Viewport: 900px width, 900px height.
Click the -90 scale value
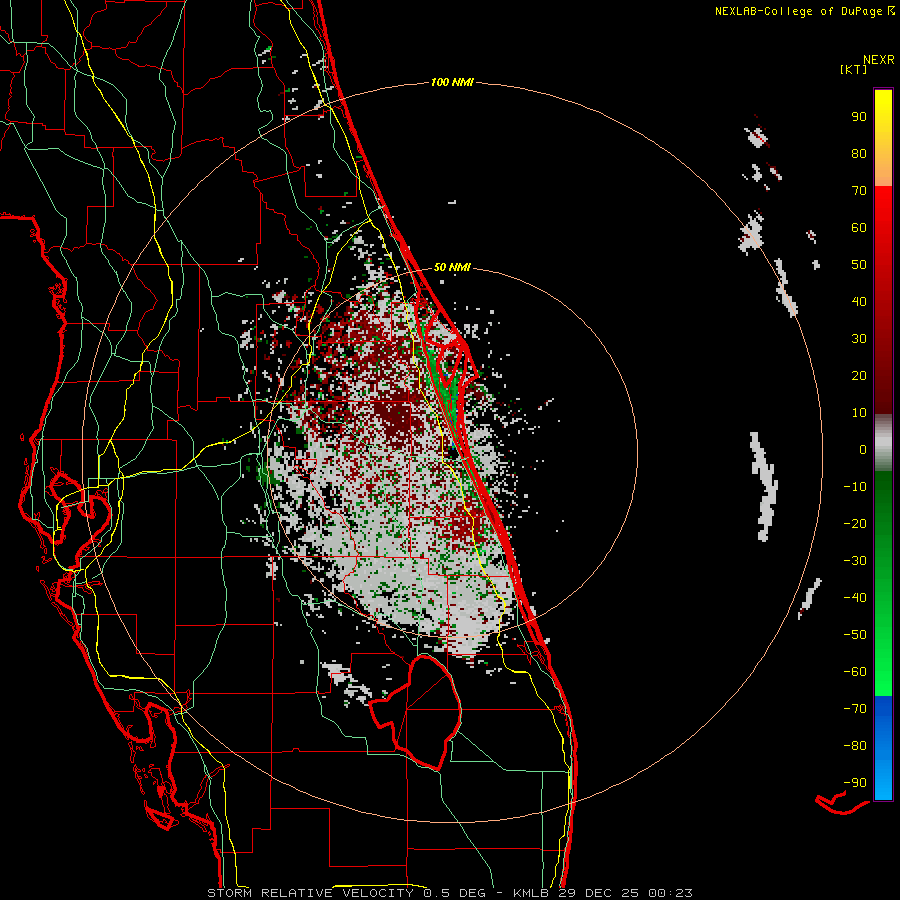coord(855,783)
